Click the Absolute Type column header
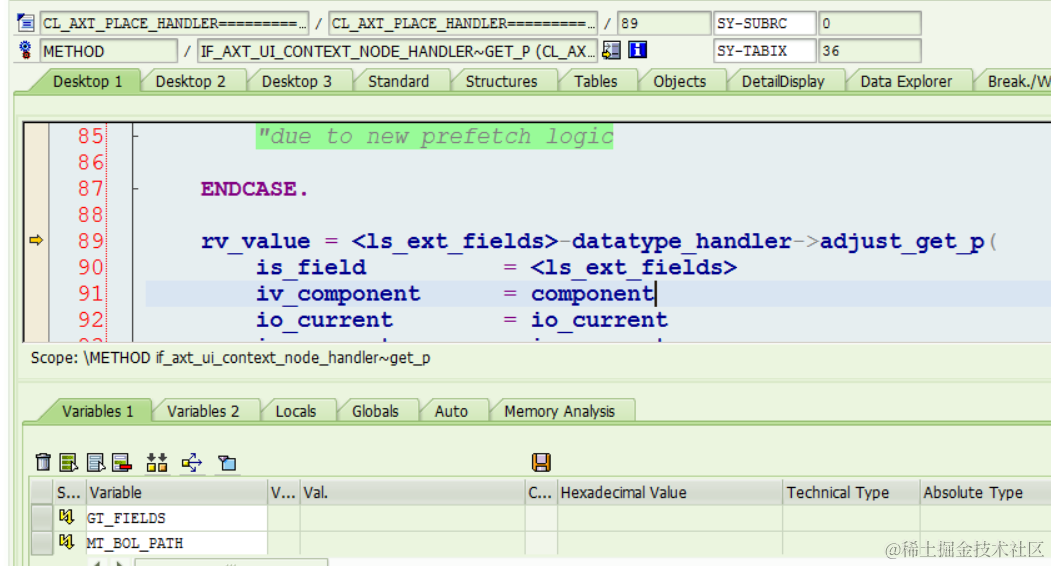1051x566 pixels. pos(984,492)
